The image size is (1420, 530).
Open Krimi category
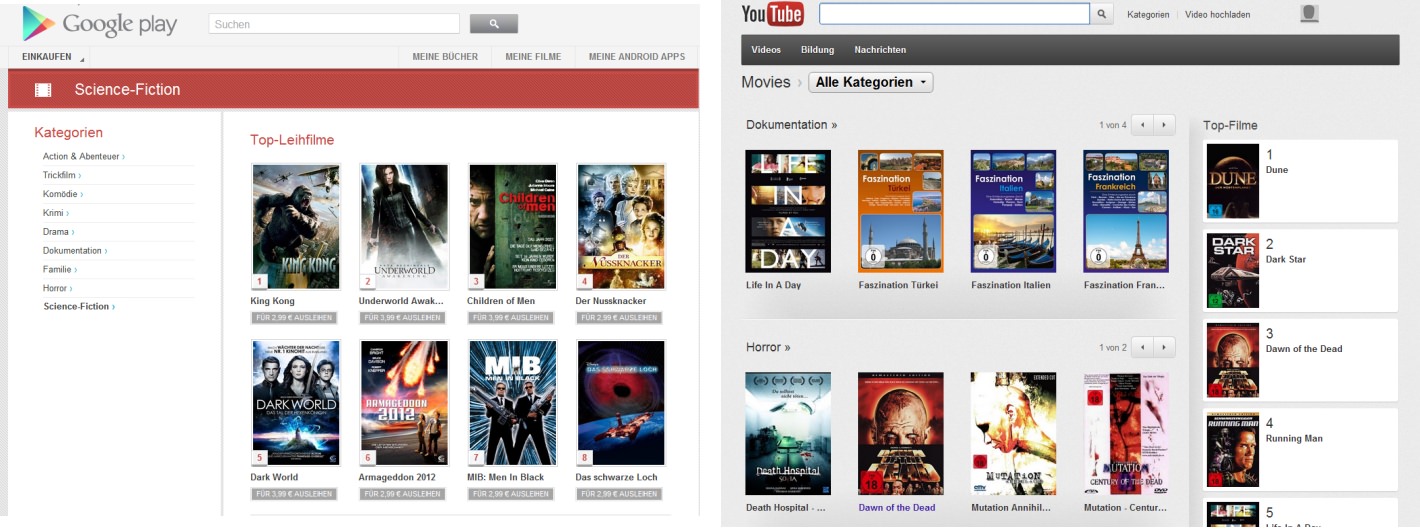(x=56, y=213)
